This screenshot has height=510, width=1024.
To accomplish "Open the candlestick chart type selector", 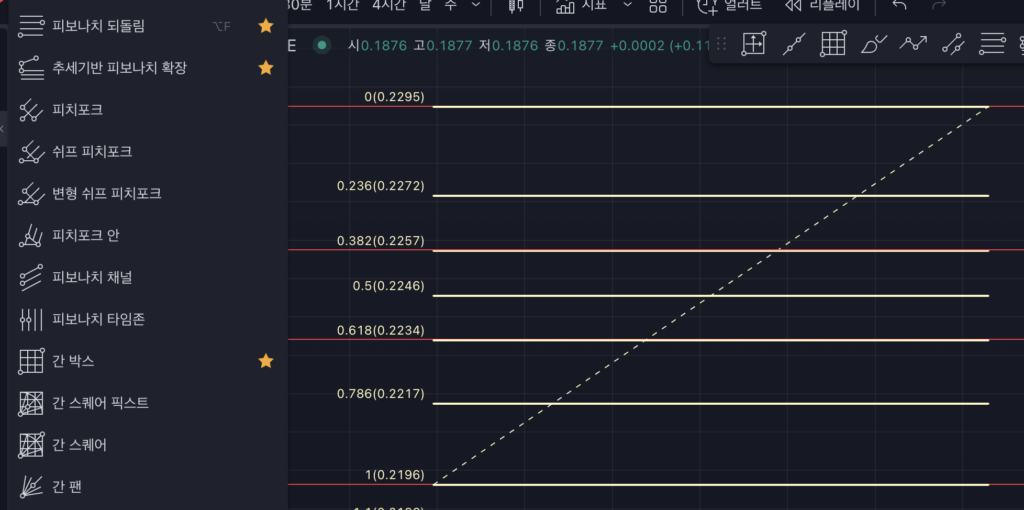I will pyautogui.click(x=516, y=5).
